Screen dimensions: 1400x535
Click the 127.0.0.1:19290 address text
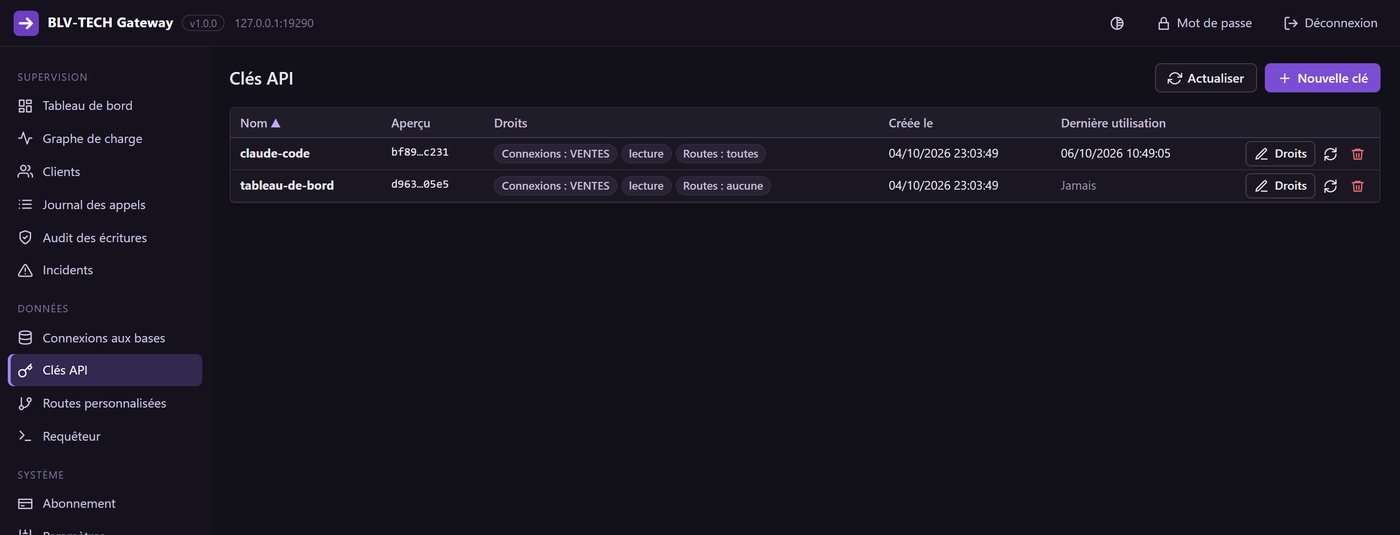coord(274,23)
